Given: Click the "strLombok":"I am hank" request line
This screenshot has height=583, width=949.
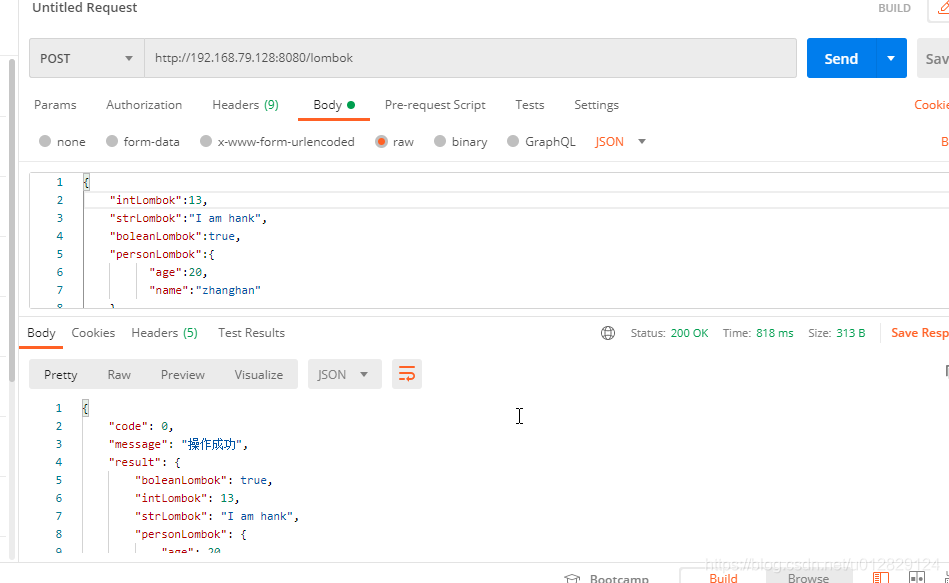Looking at the screenshot, I should [x=188, y=219].
